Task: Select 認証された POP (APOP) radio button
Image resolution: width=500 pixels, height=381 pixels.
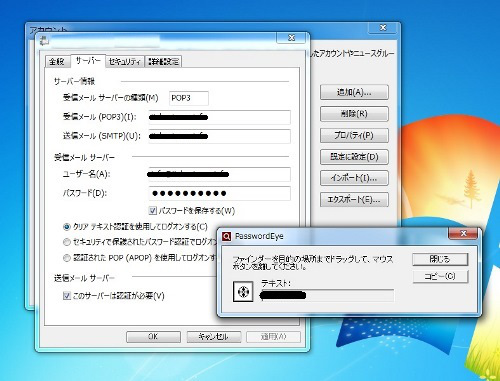Action: tap(67, 258)
